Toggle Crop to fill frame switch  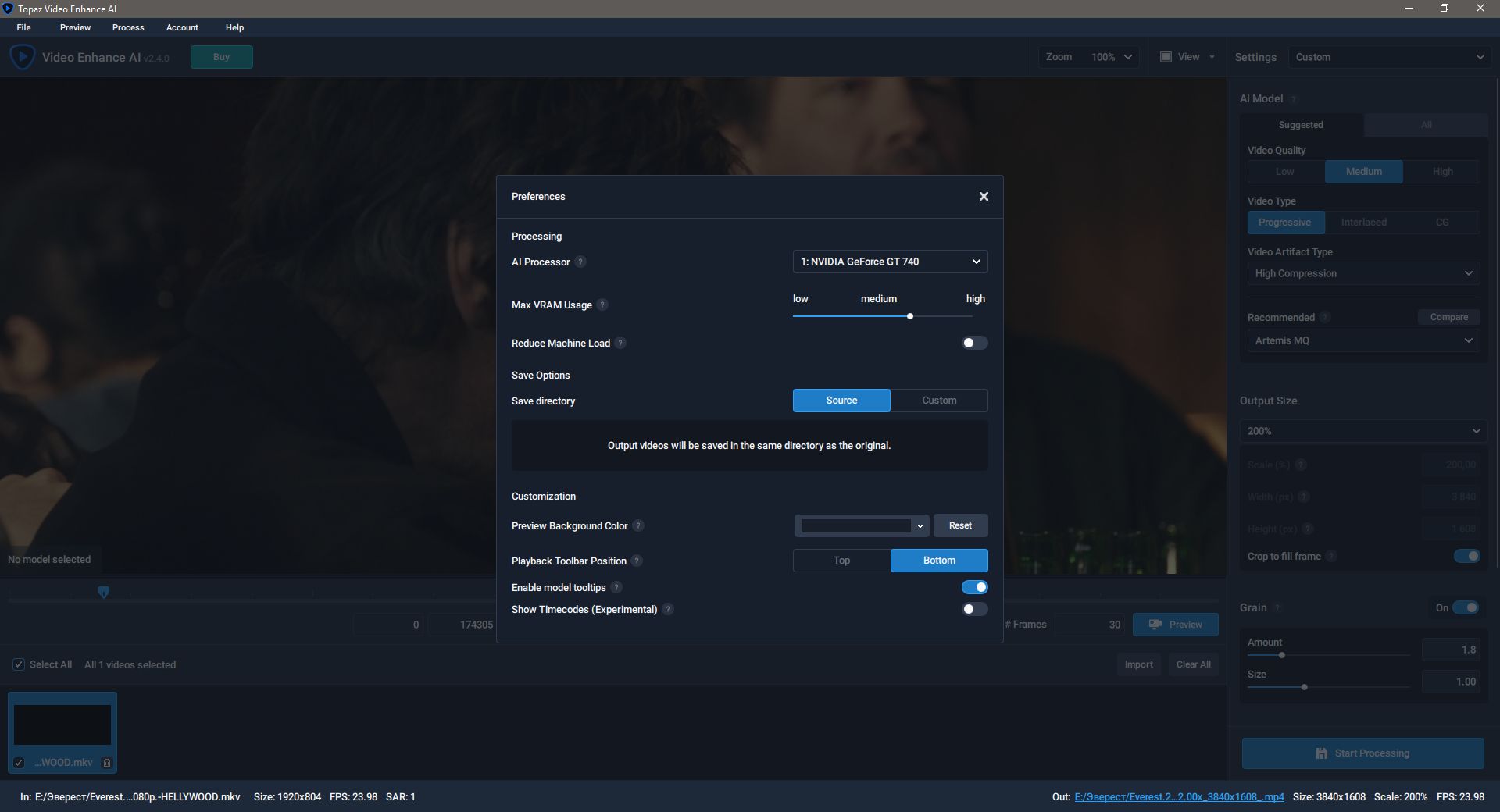point(1466,556)
